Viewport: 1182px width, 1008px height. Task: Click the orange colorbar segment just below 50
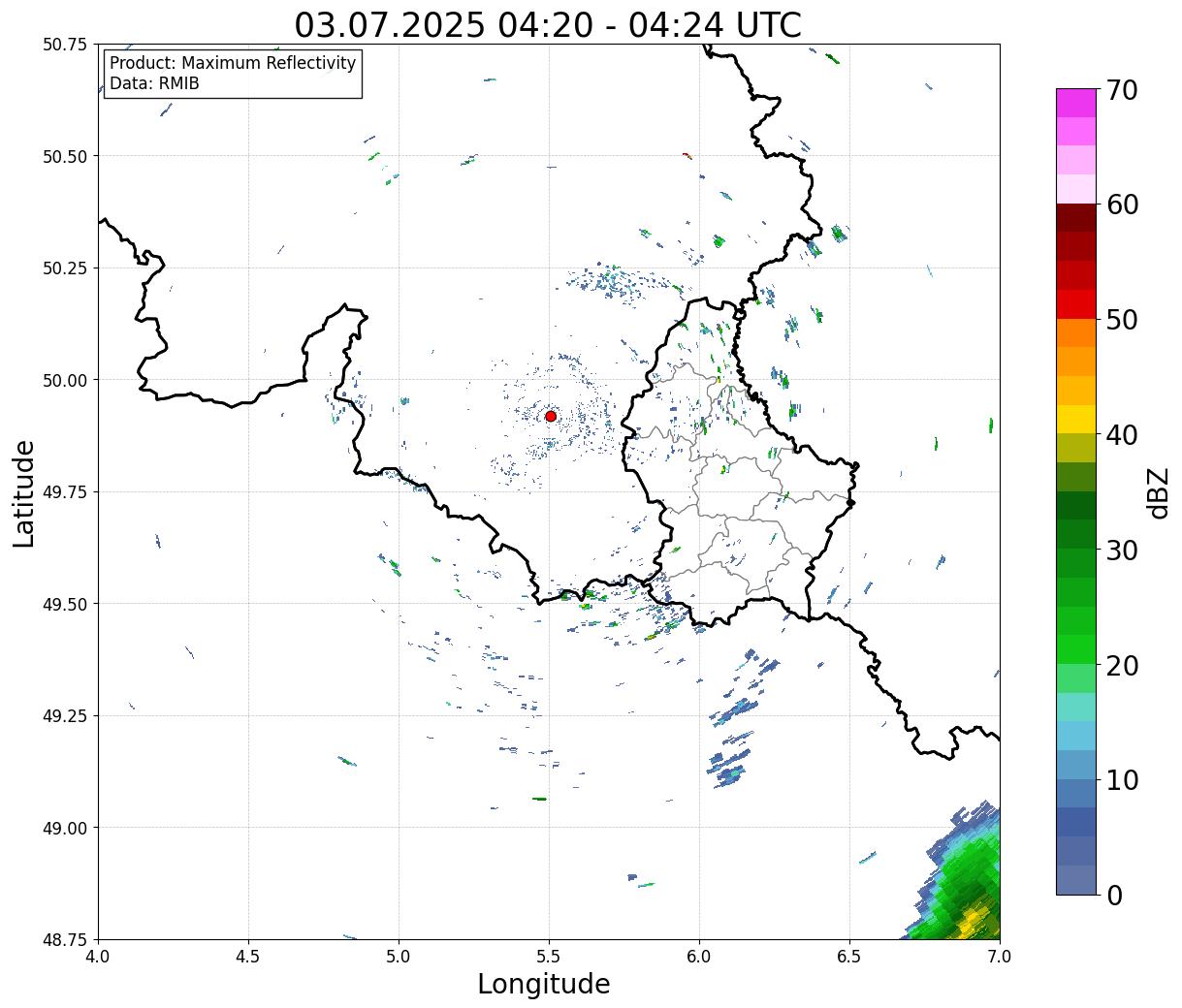click(1076, 333)
